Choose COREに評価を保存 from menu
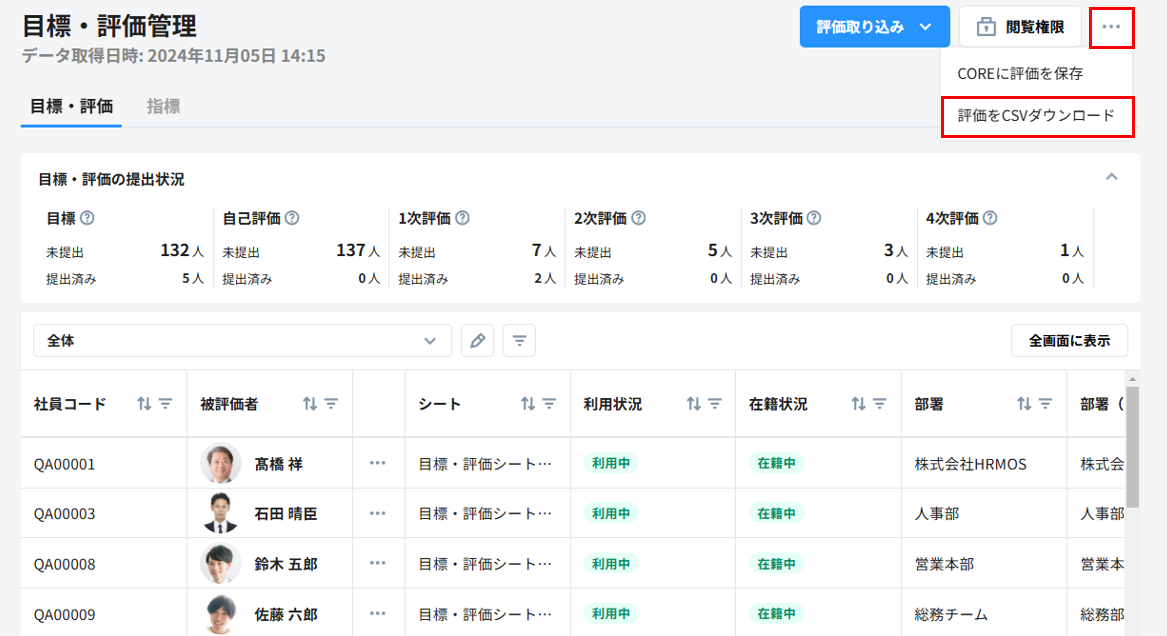 coord(1020,73)
